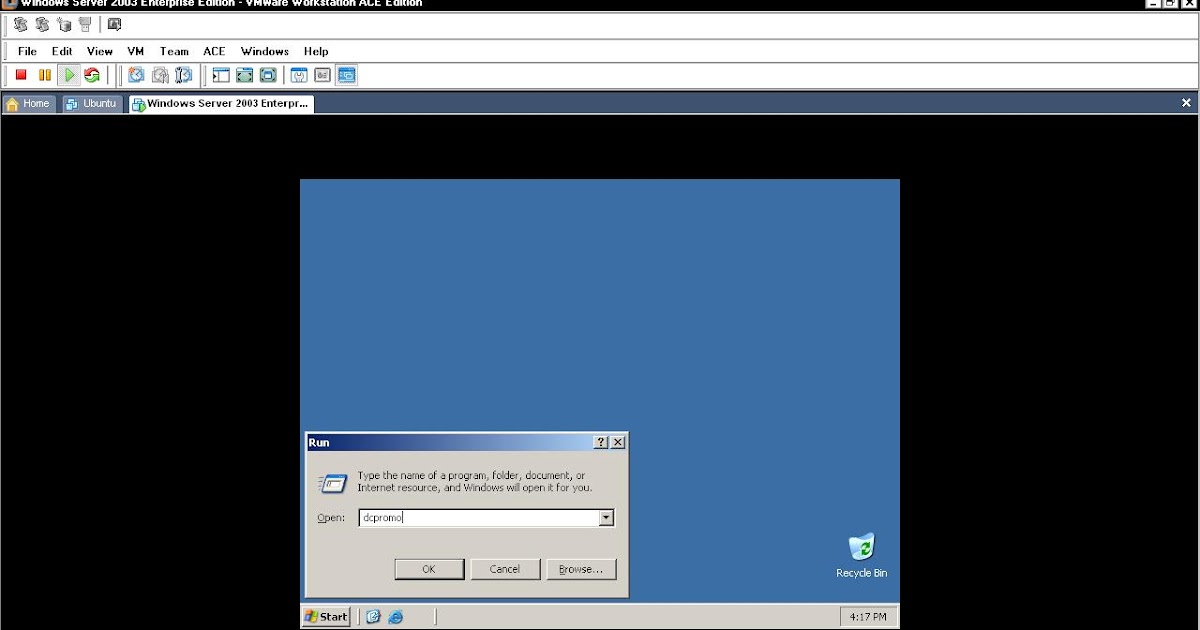Click the Browse button
Viewport: 1200px width, 630px height.
(581, 568)
